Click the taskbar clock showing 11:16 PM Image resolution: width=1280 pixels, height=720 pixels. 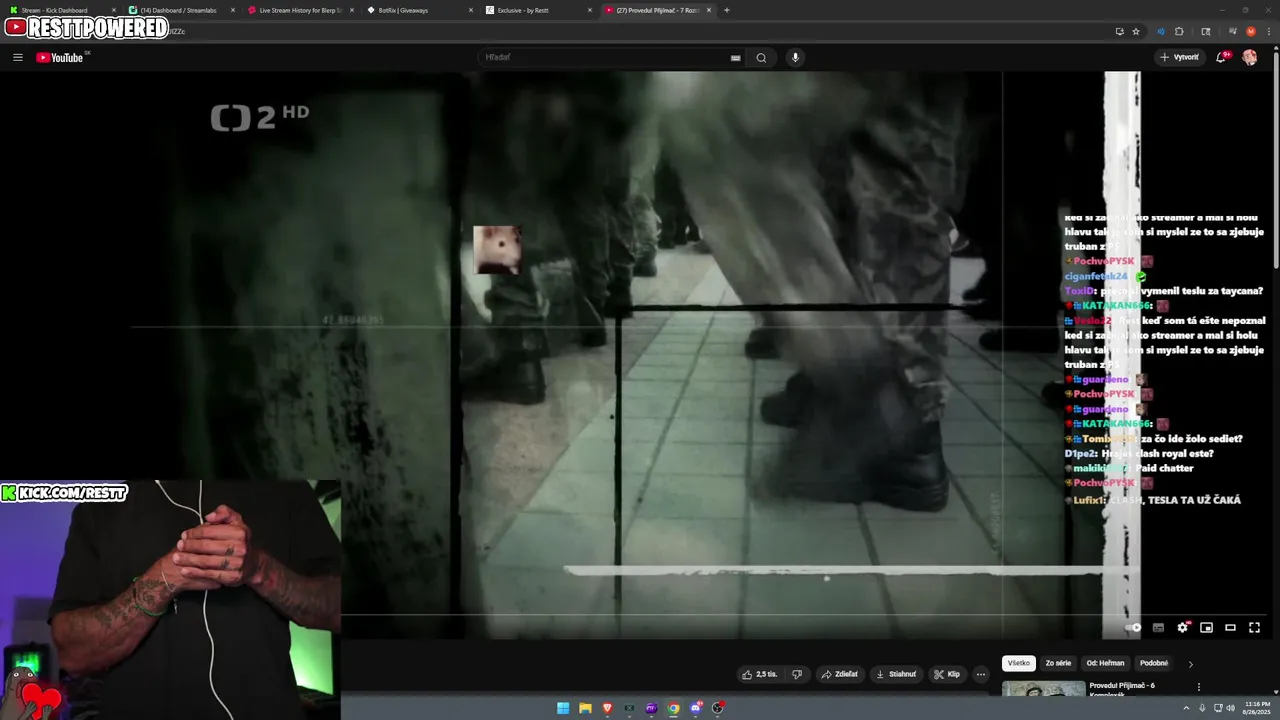[1257, 708]
